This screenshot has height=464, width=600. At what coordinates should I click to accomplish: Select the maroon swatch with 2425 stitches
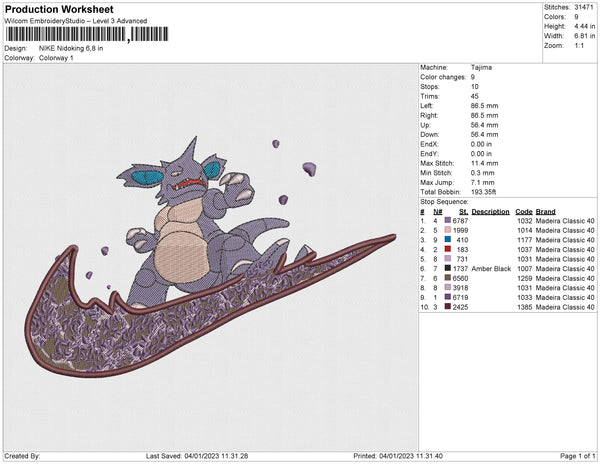pos(447,307)
